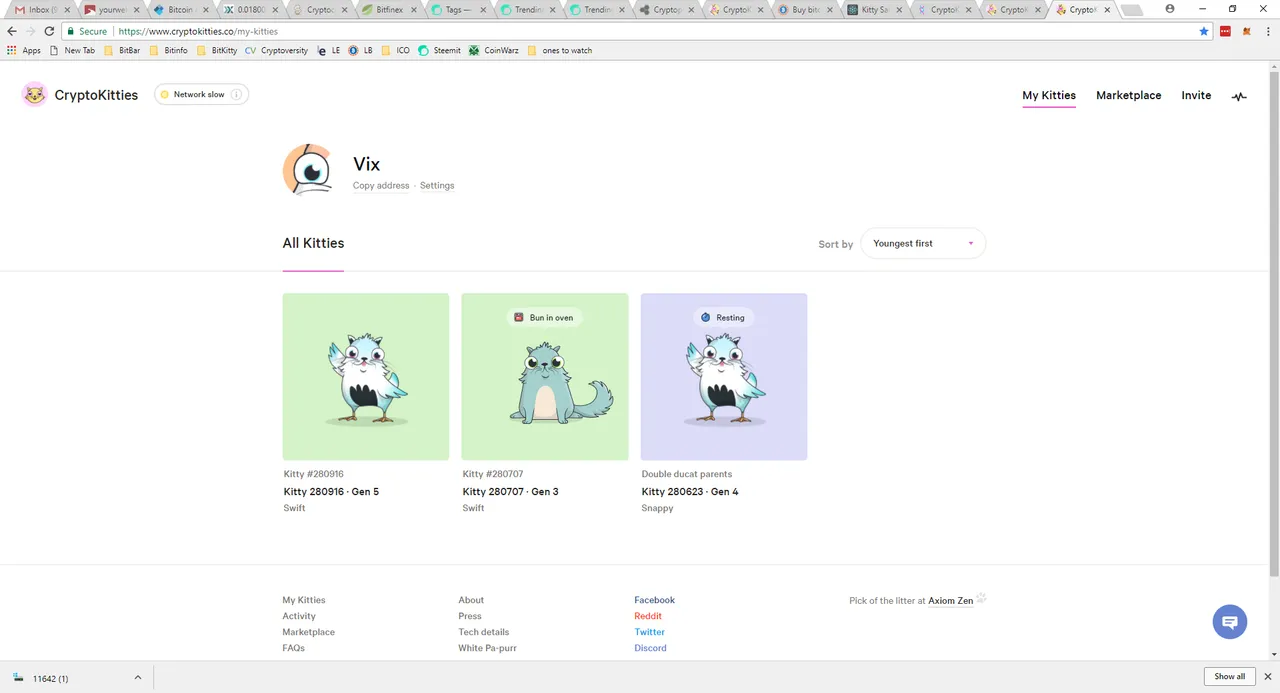The width and height of the screenshot is (1280, 693).
Task: Open the Cryptoversity bookmark
Action: click(x=277, y=50)
